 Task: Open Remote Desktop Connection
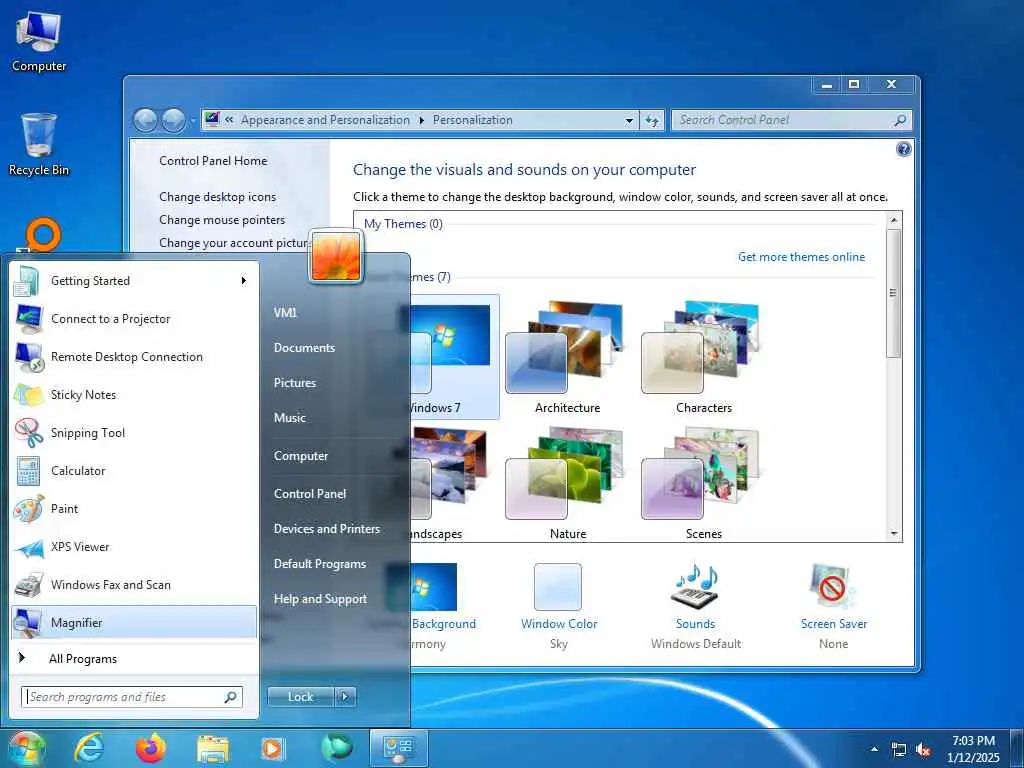coord(134,357)
